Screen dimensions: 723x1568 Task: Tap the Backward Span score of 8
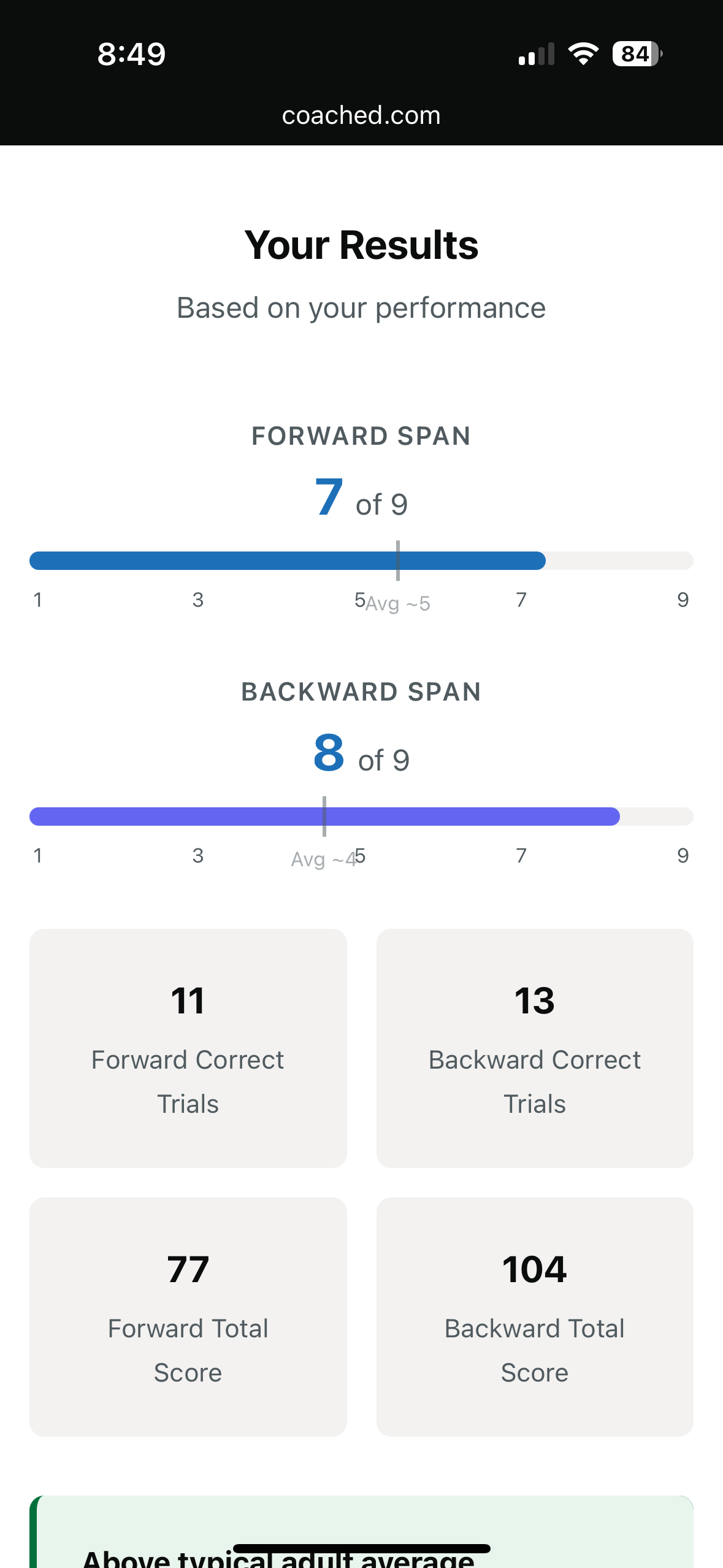(329, 753)
